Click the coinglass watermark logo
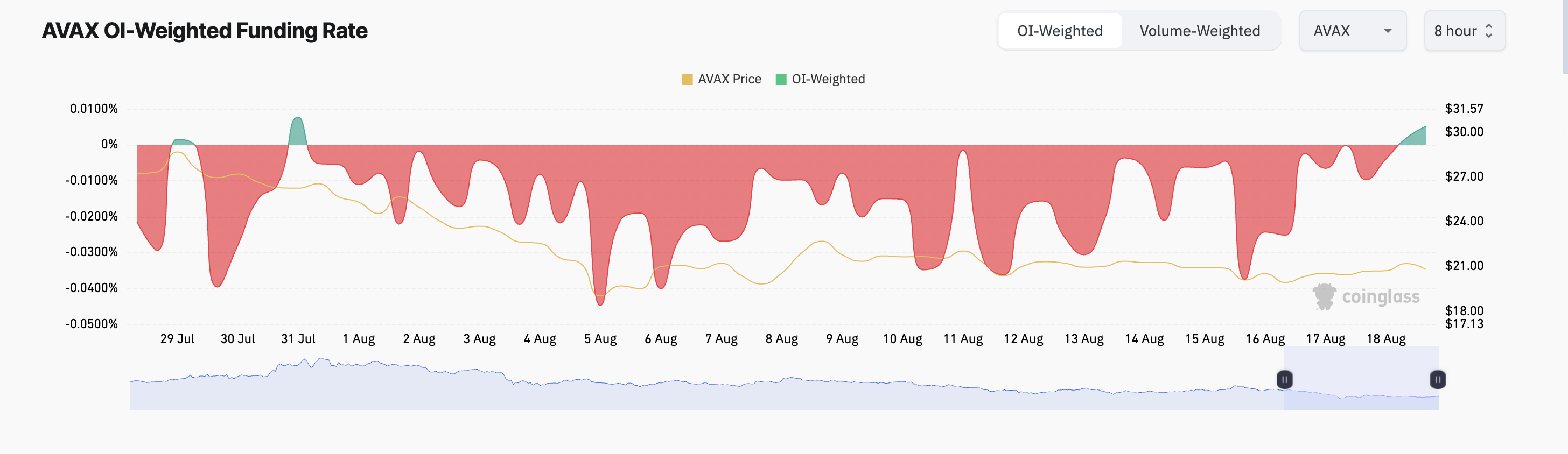This screenshot has height=454, width=1568. click(1324, 296)
